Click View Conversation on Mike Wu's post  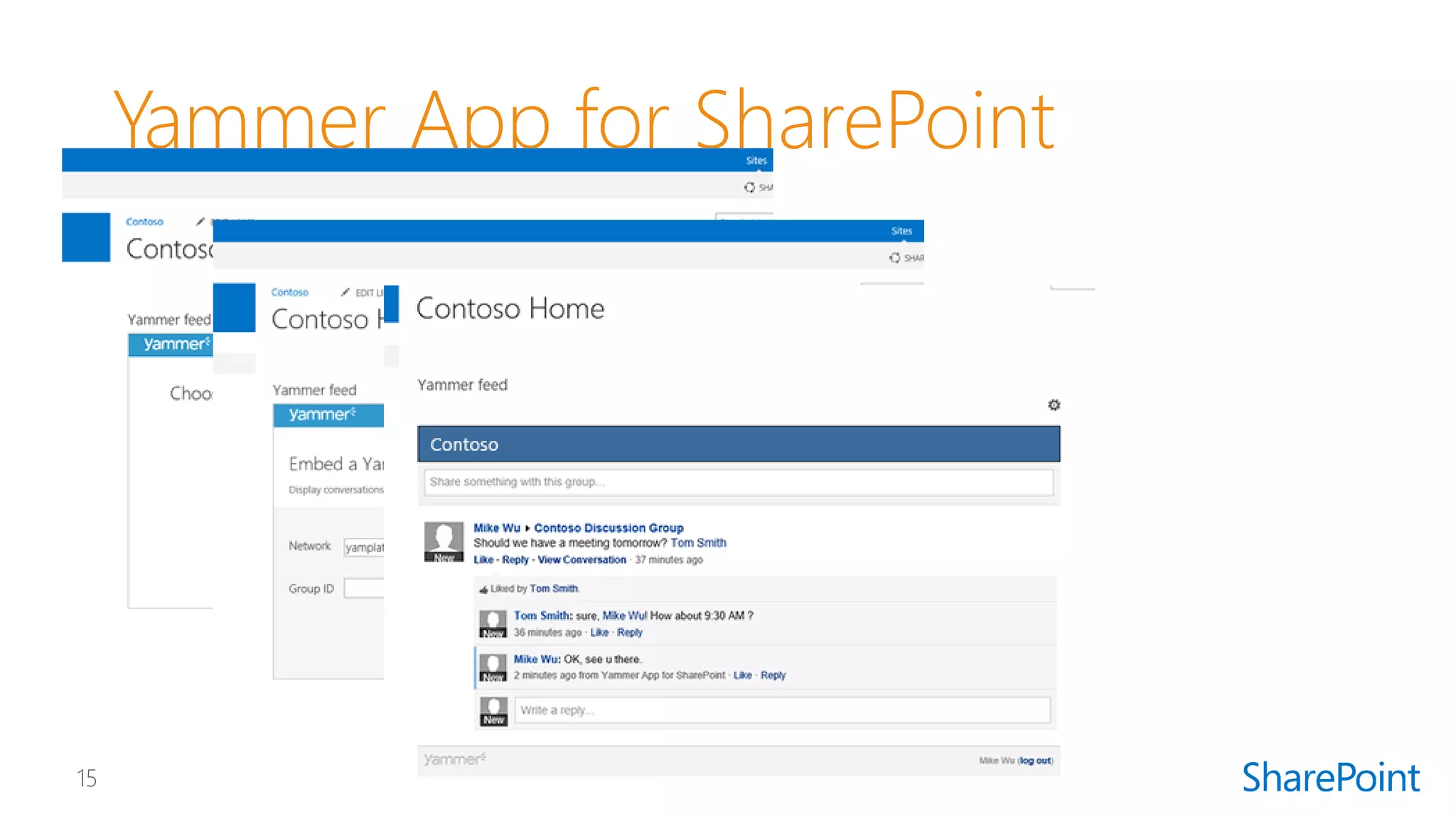582,560
